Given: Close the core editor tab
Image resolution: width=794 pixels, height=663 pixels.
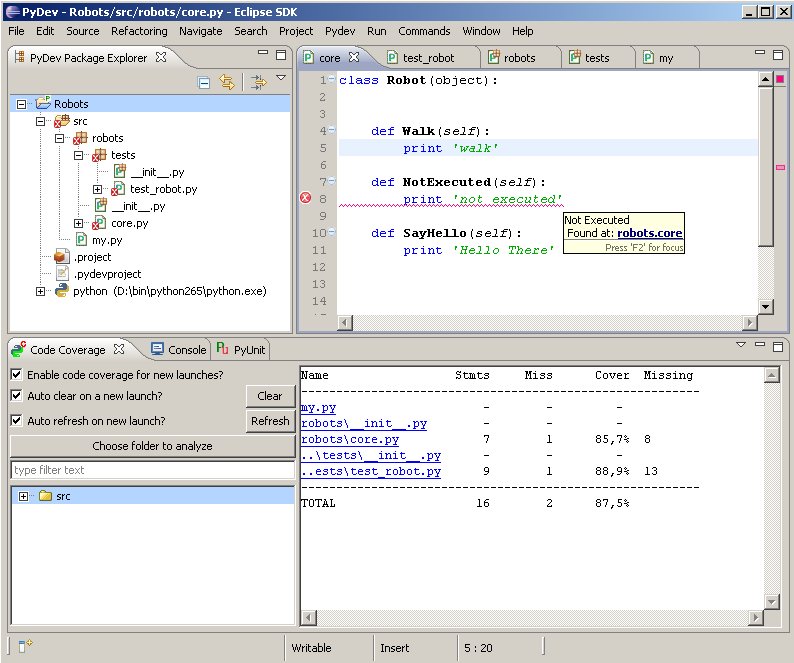Looking at the screenshot, I should (354, 57).
